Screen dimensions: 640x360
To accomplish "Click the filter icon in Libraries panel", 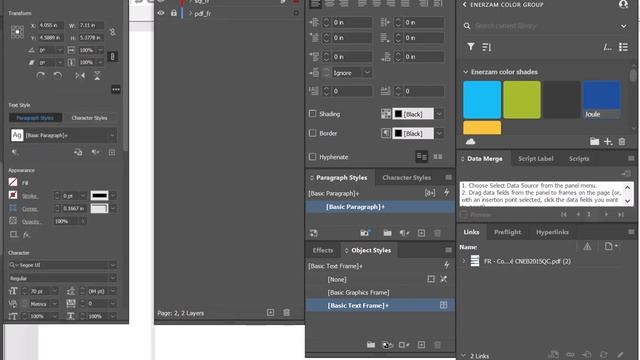I will pyautogui.click(x=471, y=47).
